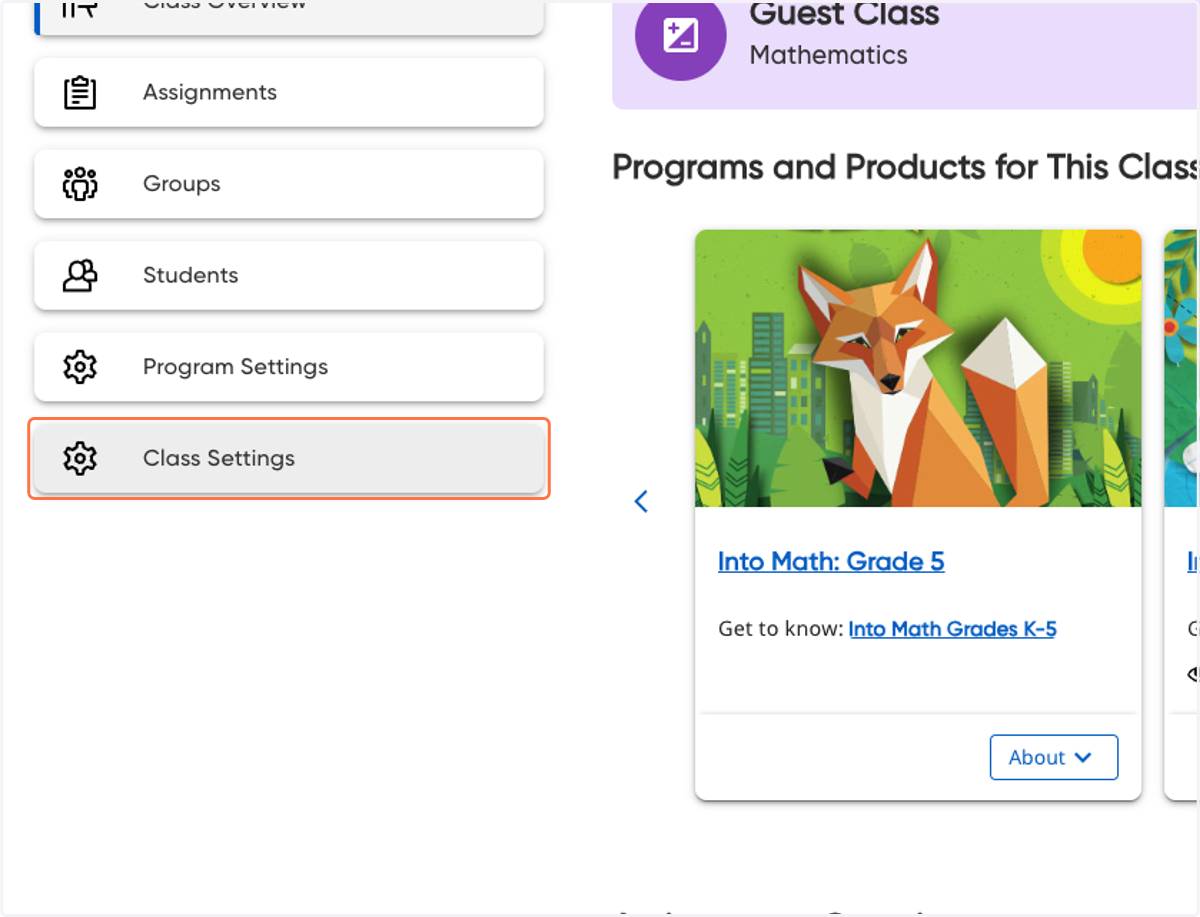Click the Program Settings gear icon

tap(80, 367)
